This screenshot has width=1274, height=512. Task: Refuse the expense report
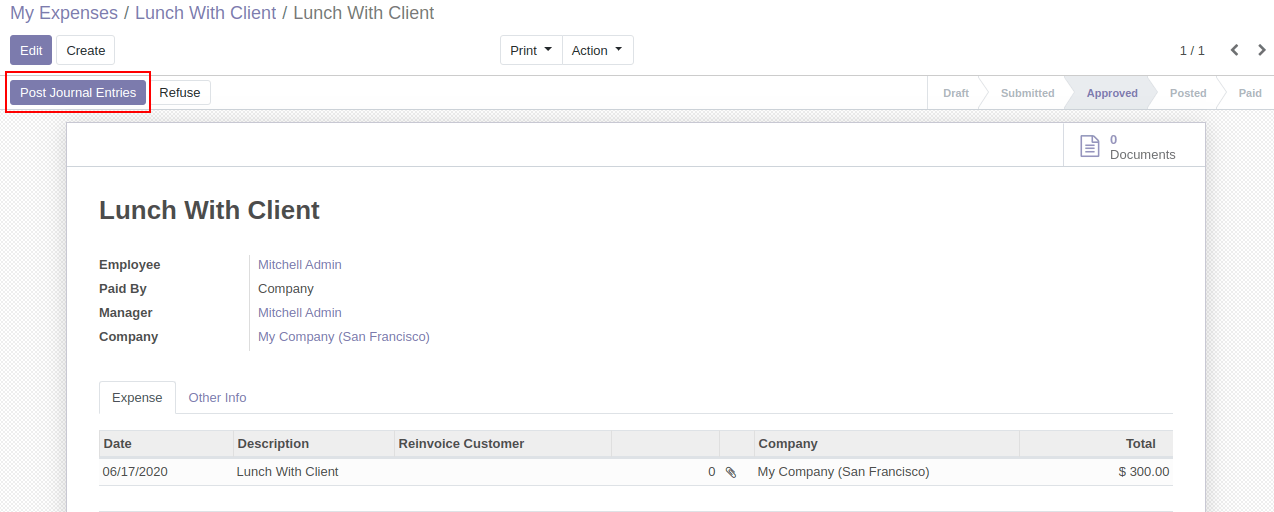[x=180, y=92]
